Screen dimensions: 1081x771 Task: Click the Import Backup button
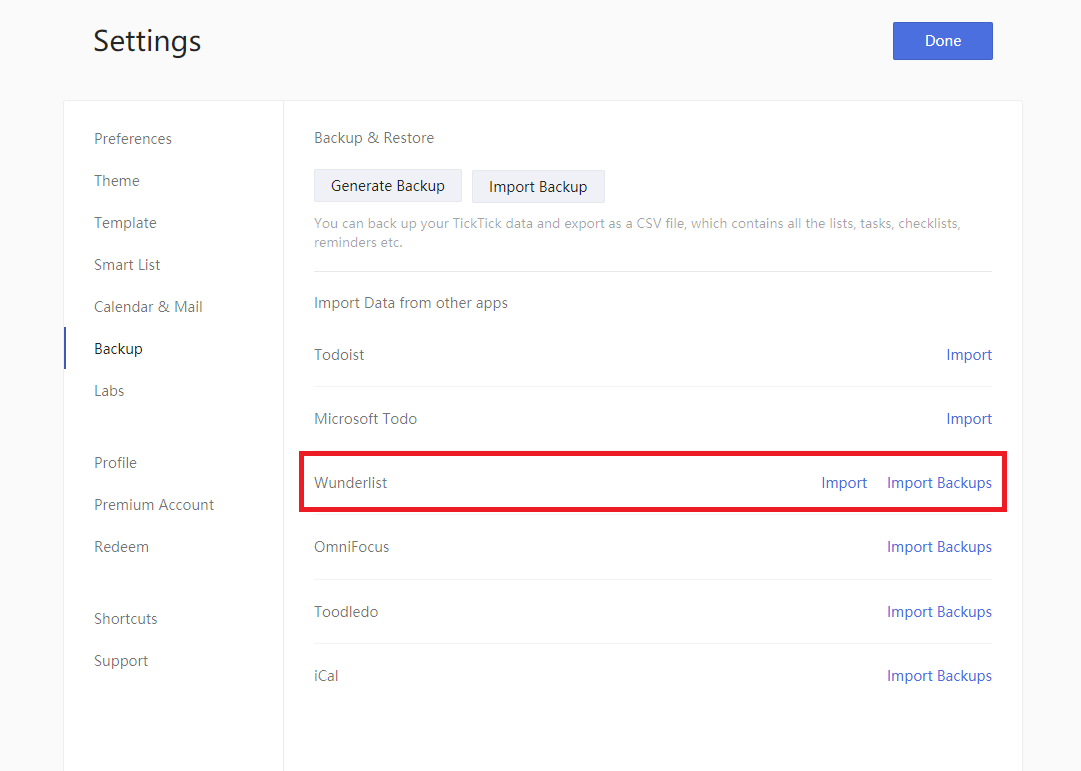(x=538, y=187)
